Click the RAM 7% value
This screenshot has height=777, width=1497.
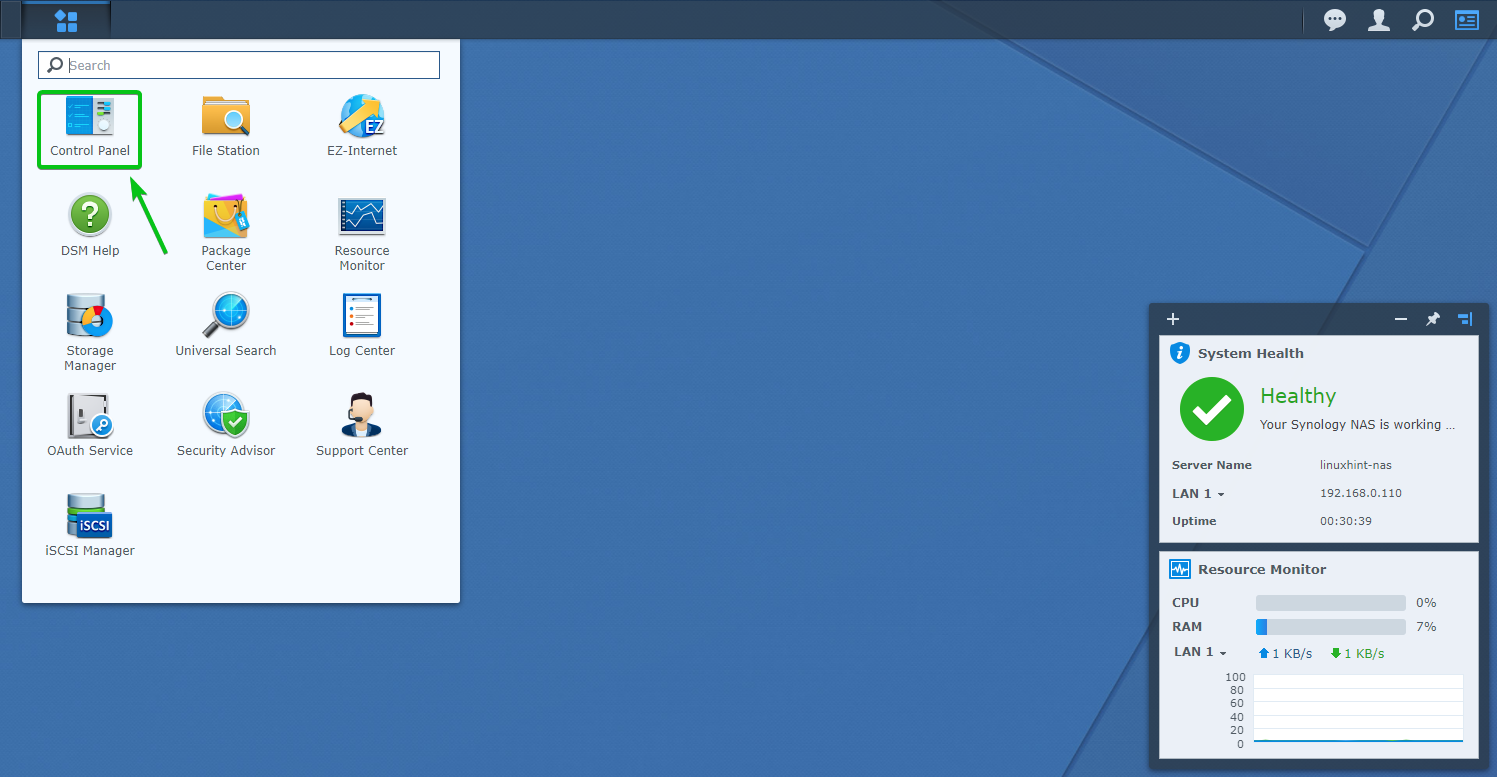(1426, 627)
